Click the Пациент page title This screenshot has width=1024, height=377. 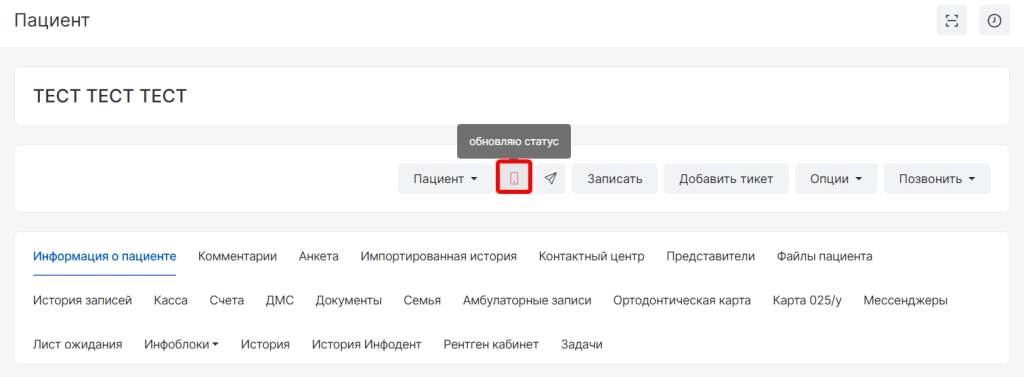[x=52, y=20]
